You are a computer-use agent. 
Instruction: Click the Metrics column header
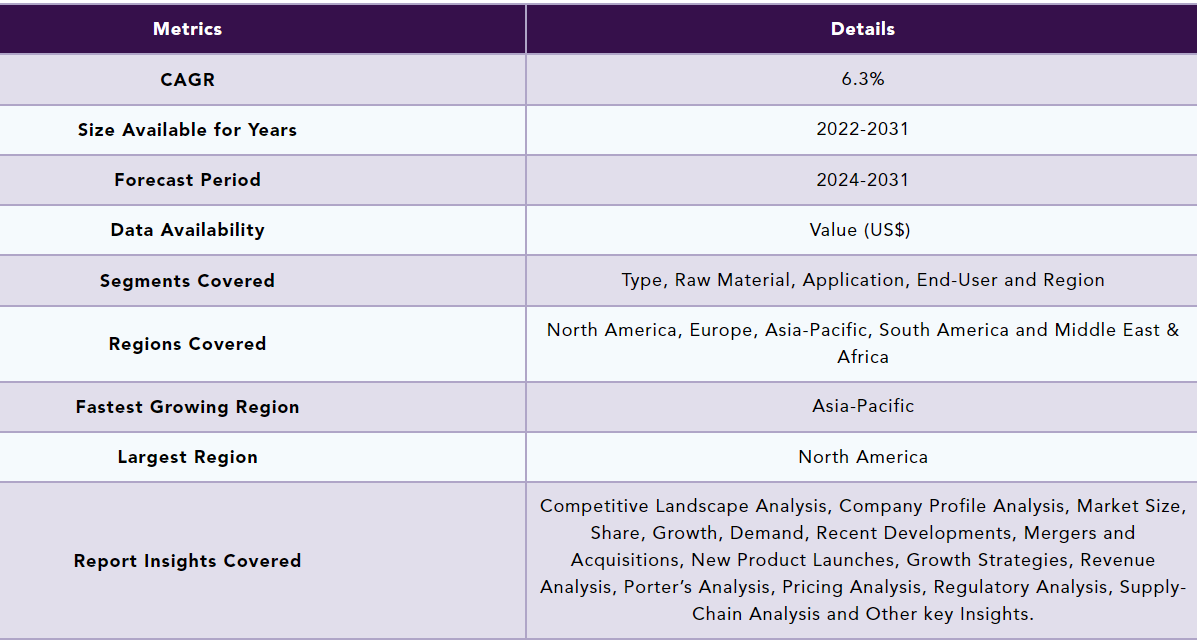[187, 29]
